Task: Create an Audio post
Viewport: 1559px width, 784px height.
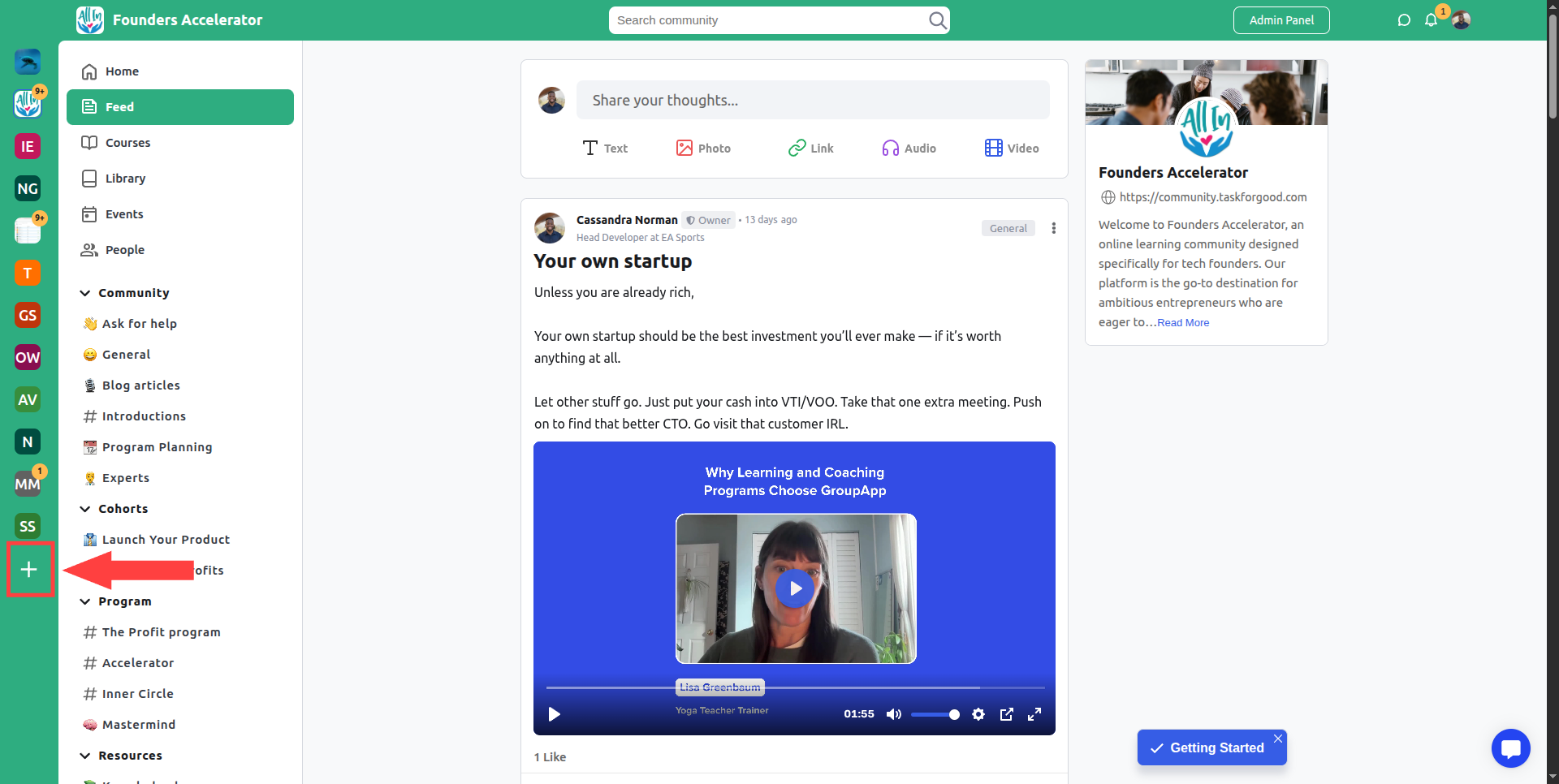Action: (909, 148)
